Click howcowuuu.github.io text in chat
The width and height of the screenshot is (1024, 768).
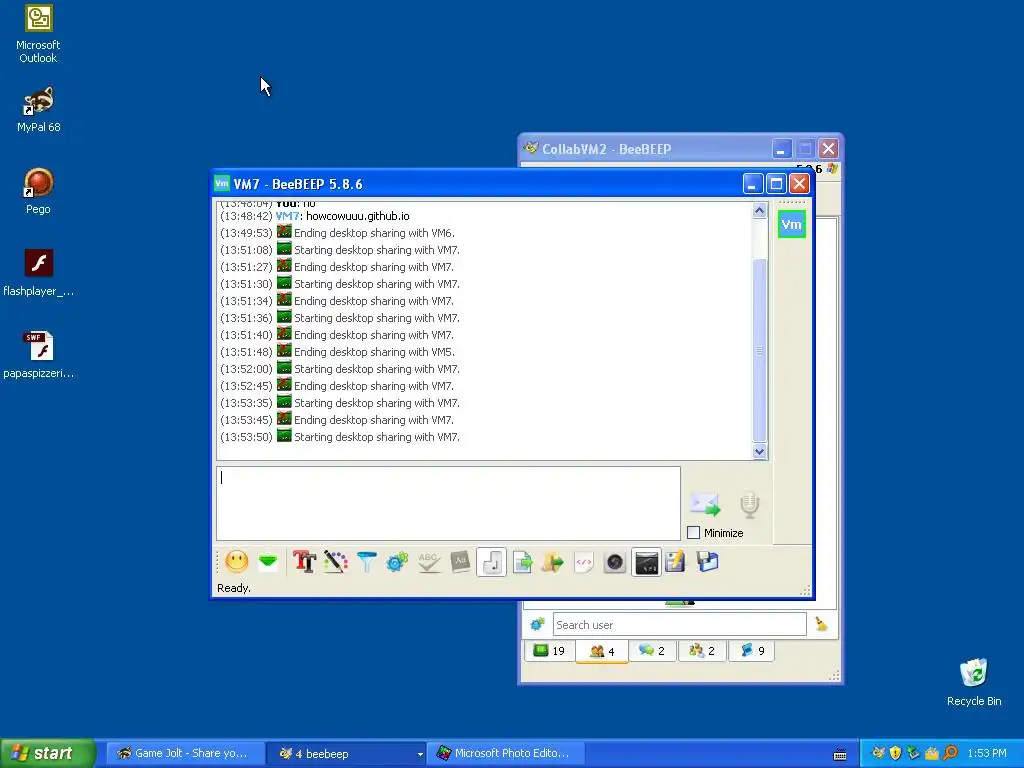(x=358, y=216)
